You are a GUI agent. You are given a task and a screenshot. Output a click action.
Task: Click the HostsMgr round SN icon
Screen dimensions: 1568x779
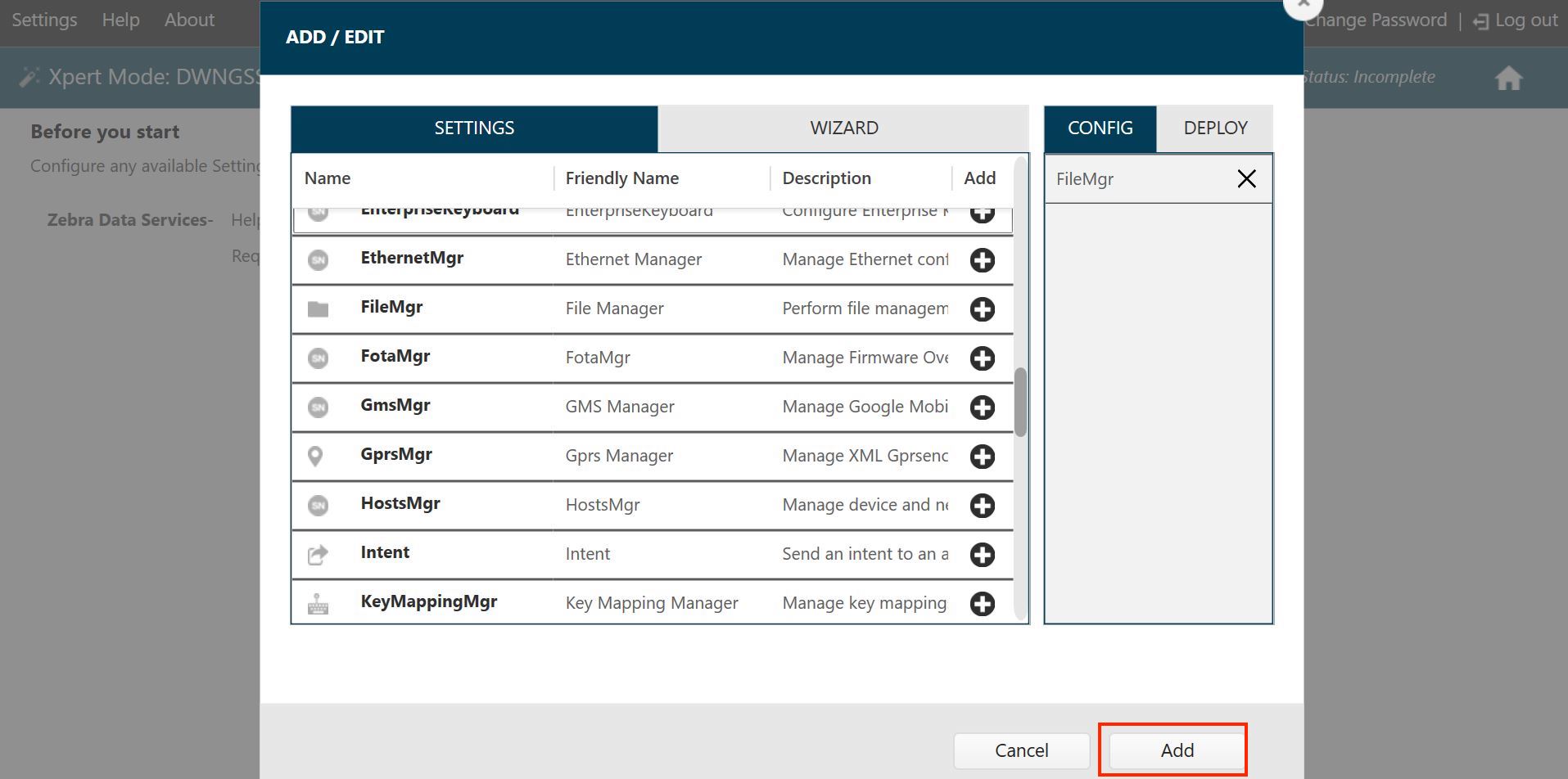coord(318,506)
